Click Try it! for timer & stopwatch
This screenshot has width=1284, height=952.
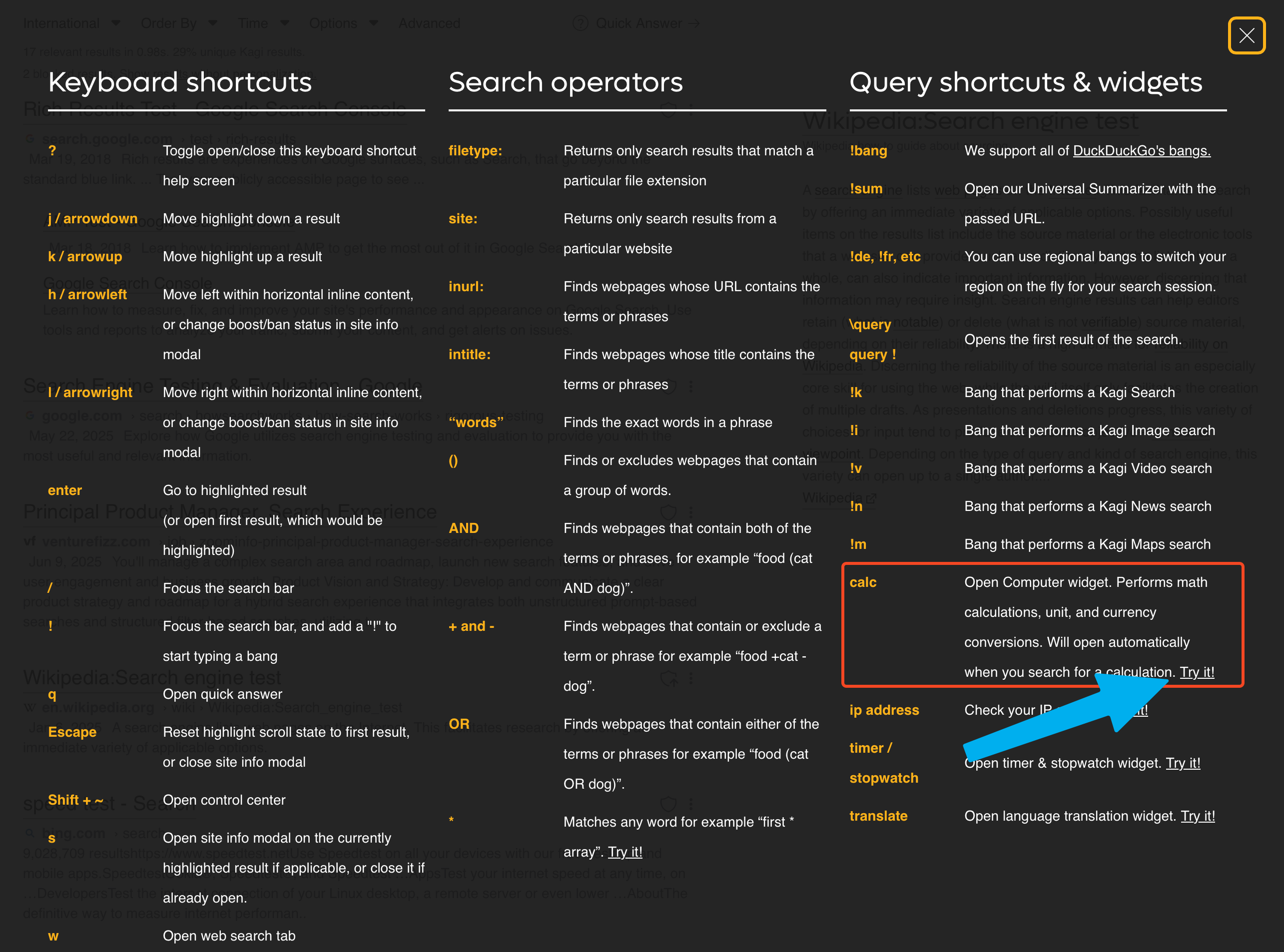[1183, 763]
